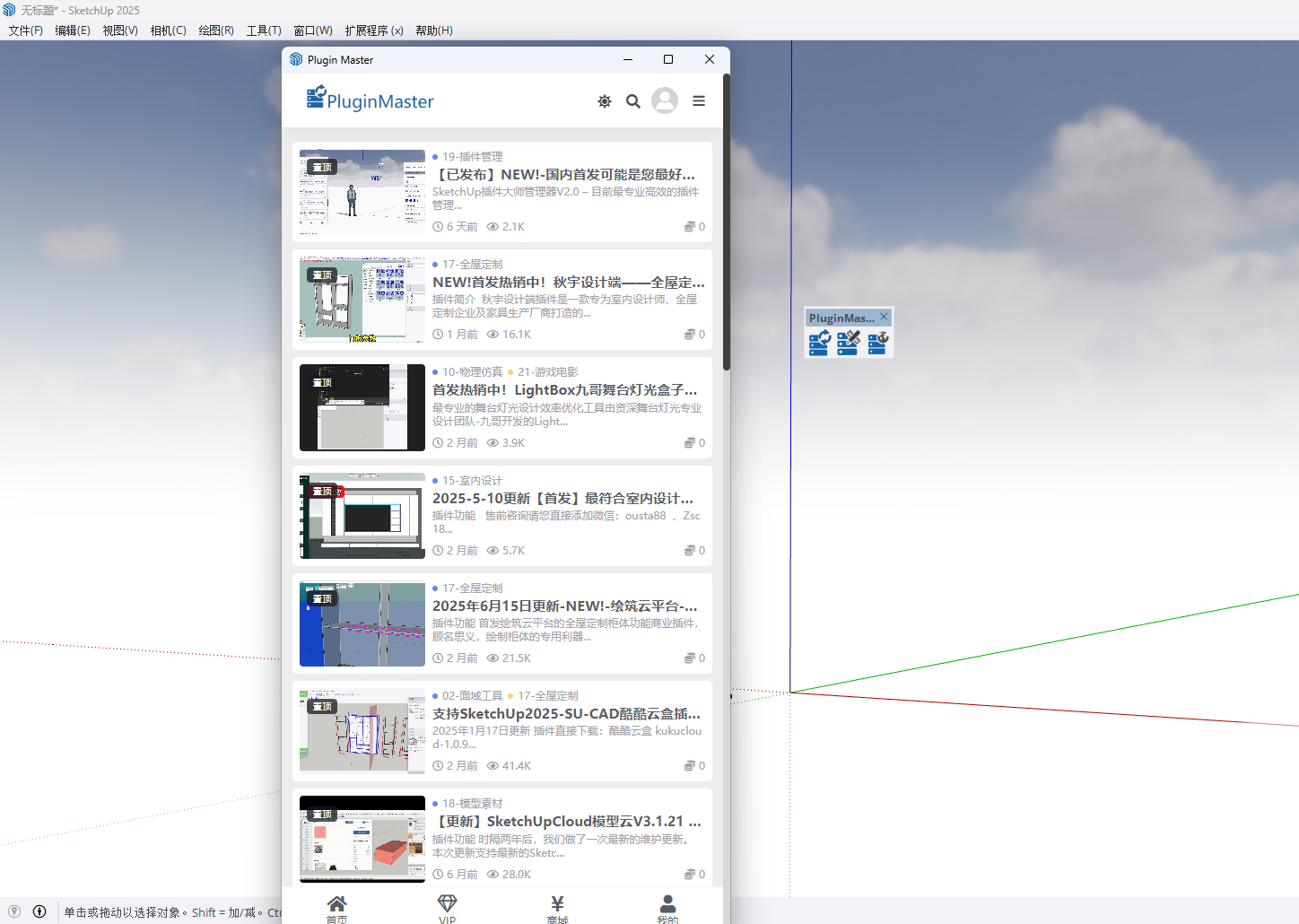Click the credits info icon in status bar

pos(39,911)
